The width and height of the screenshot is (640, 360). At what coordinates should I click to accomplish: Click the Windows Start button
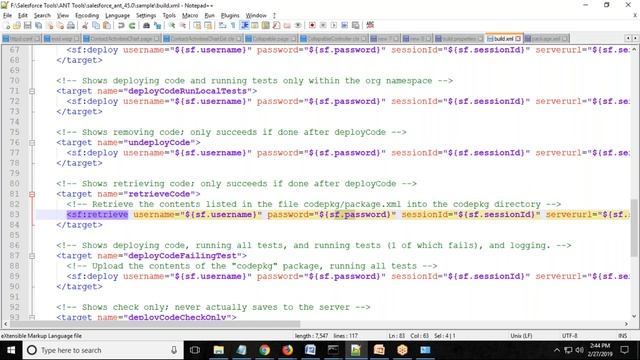point(11,350)
